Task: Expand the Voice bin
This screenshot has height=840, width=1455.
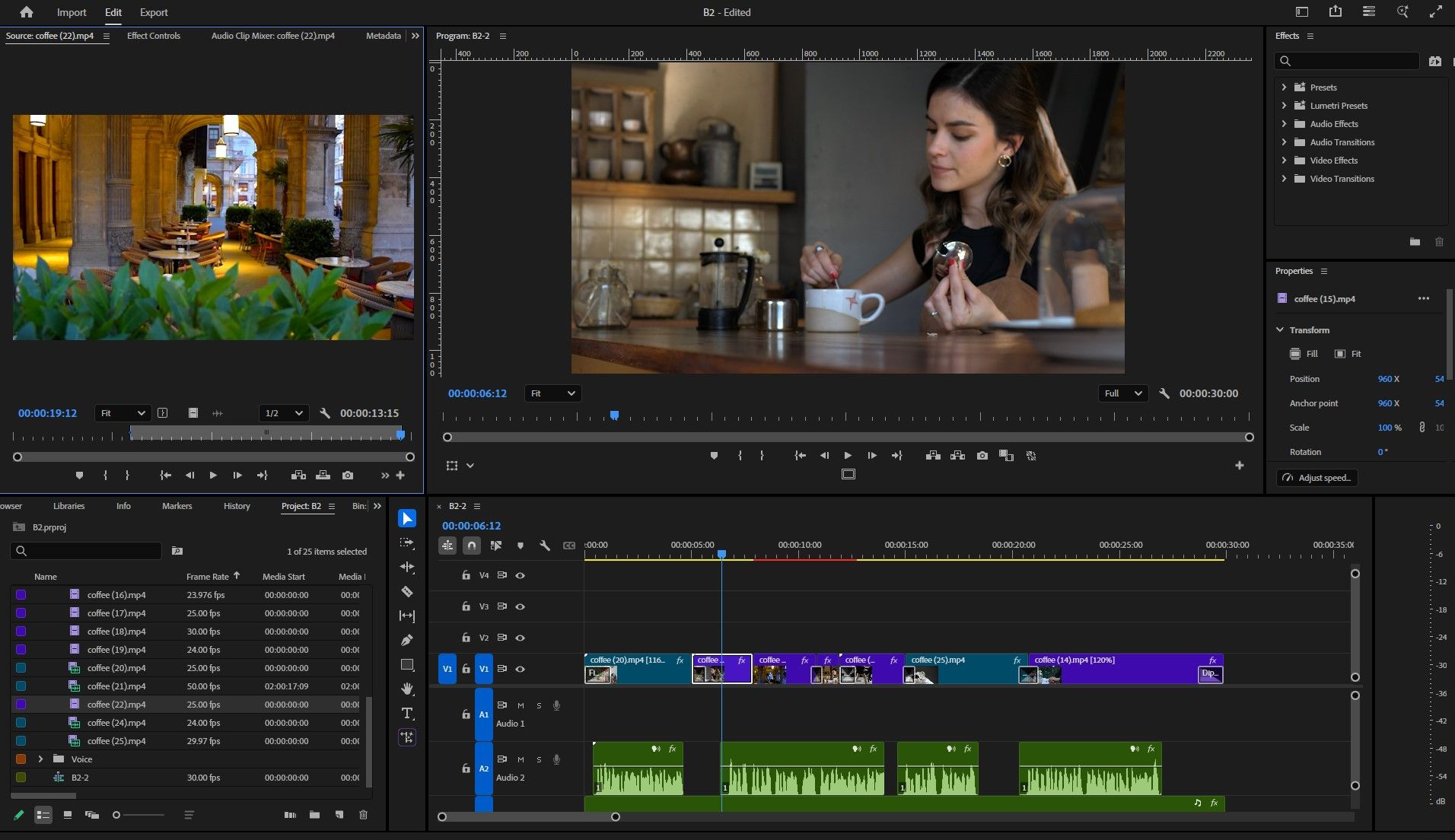Action: [40, 759]
